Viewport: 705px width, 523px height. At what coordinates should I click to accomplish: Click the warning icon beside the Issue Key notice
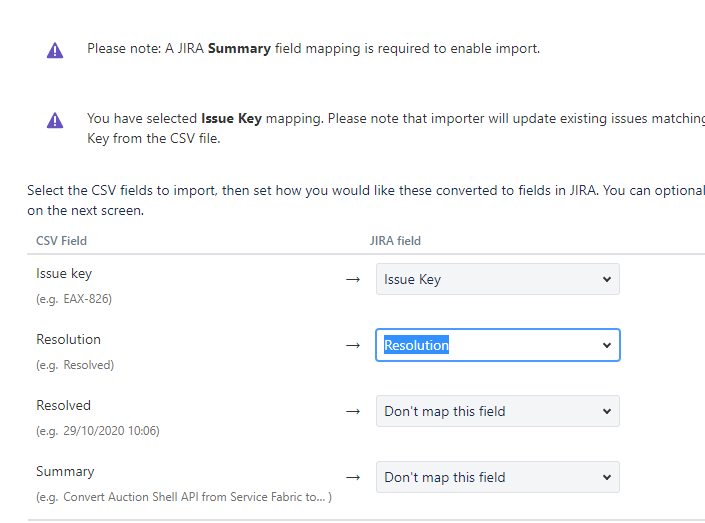pos(55,120)
